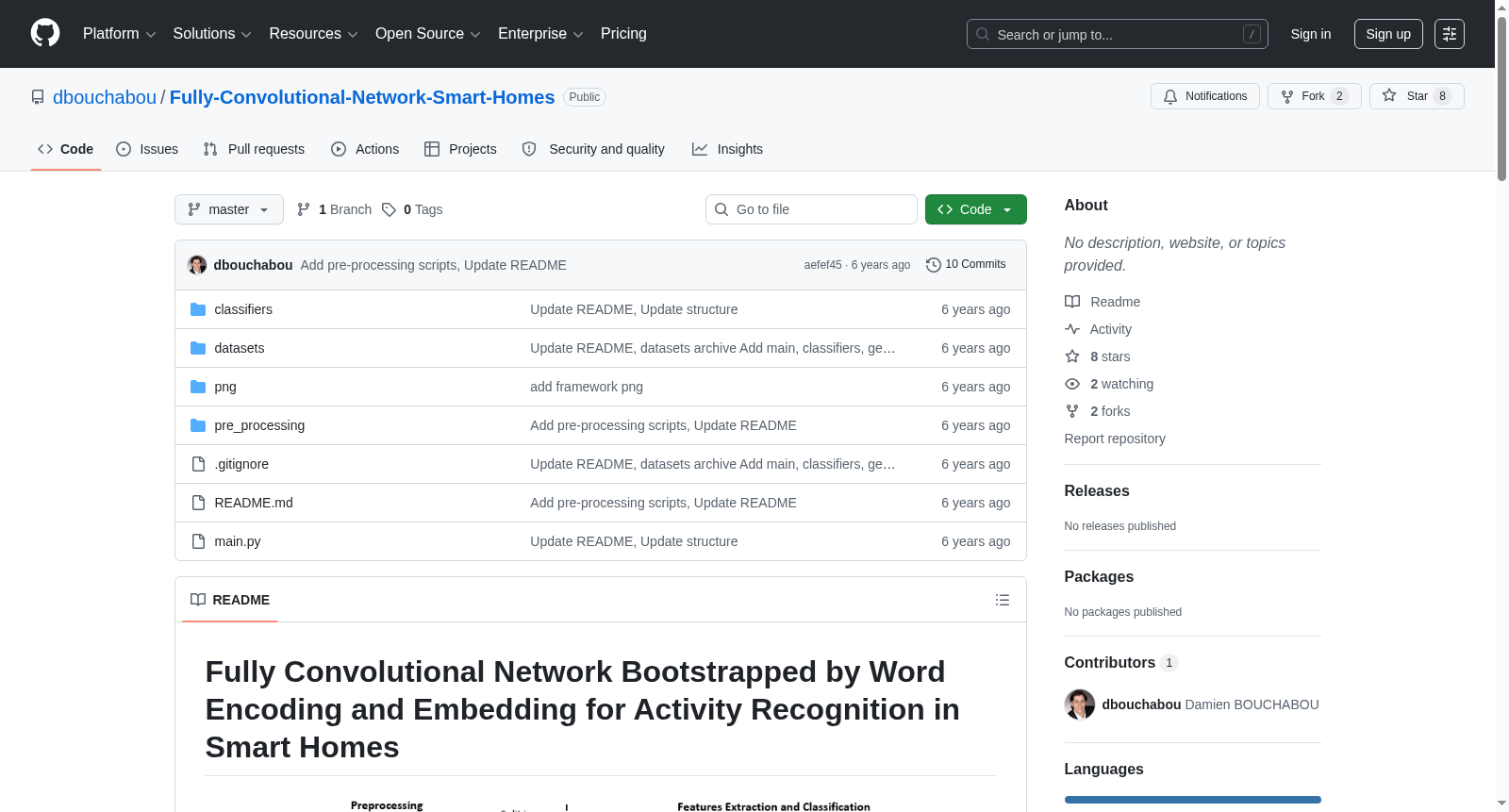Open the pre_processing folder icon
This screenshot has height=812, width=1509.
[x=198, y=425]
